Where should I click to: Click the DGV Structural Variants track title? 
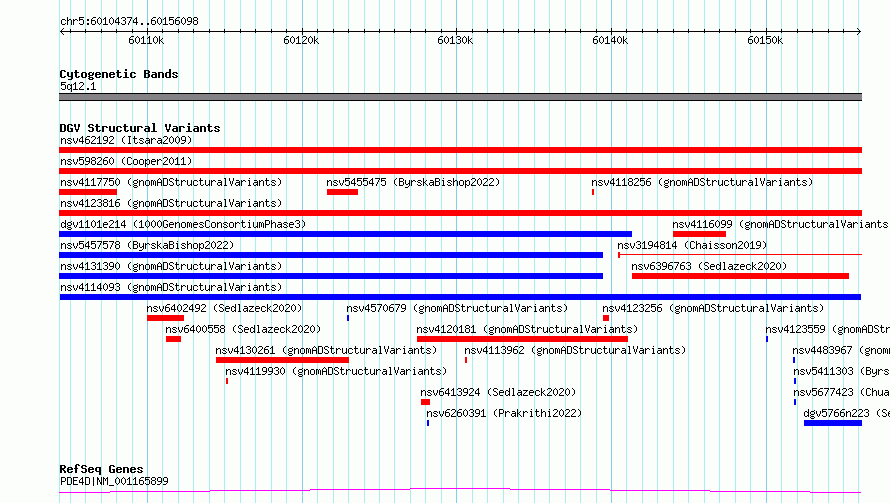(x=140, y=128)
